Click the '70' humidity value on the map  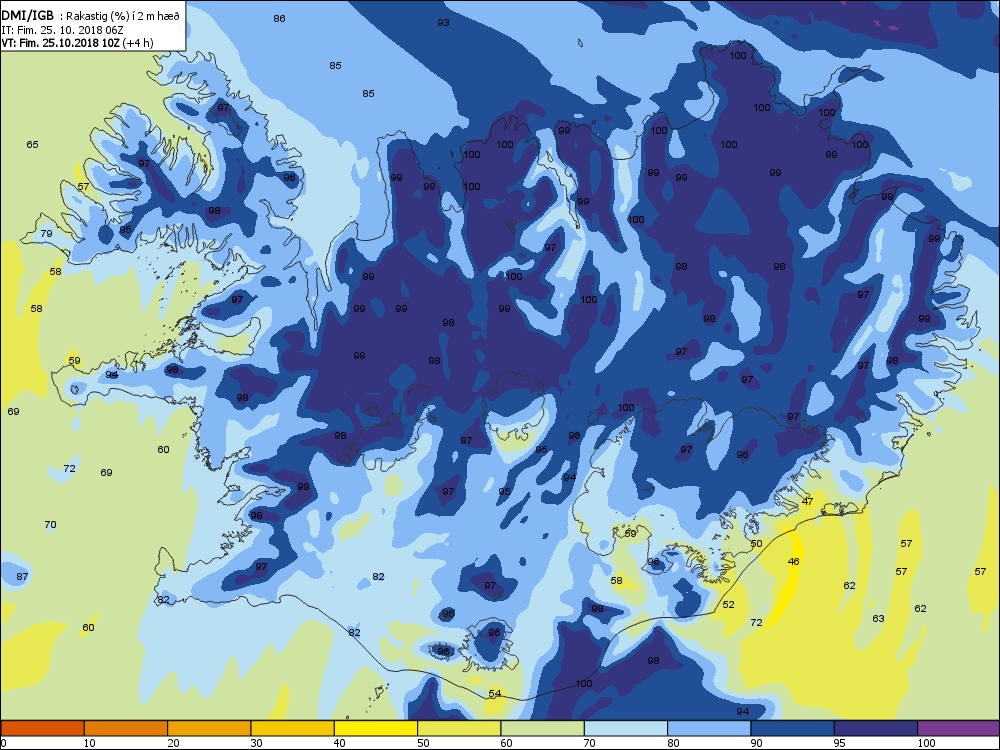(x=50, y=524)
